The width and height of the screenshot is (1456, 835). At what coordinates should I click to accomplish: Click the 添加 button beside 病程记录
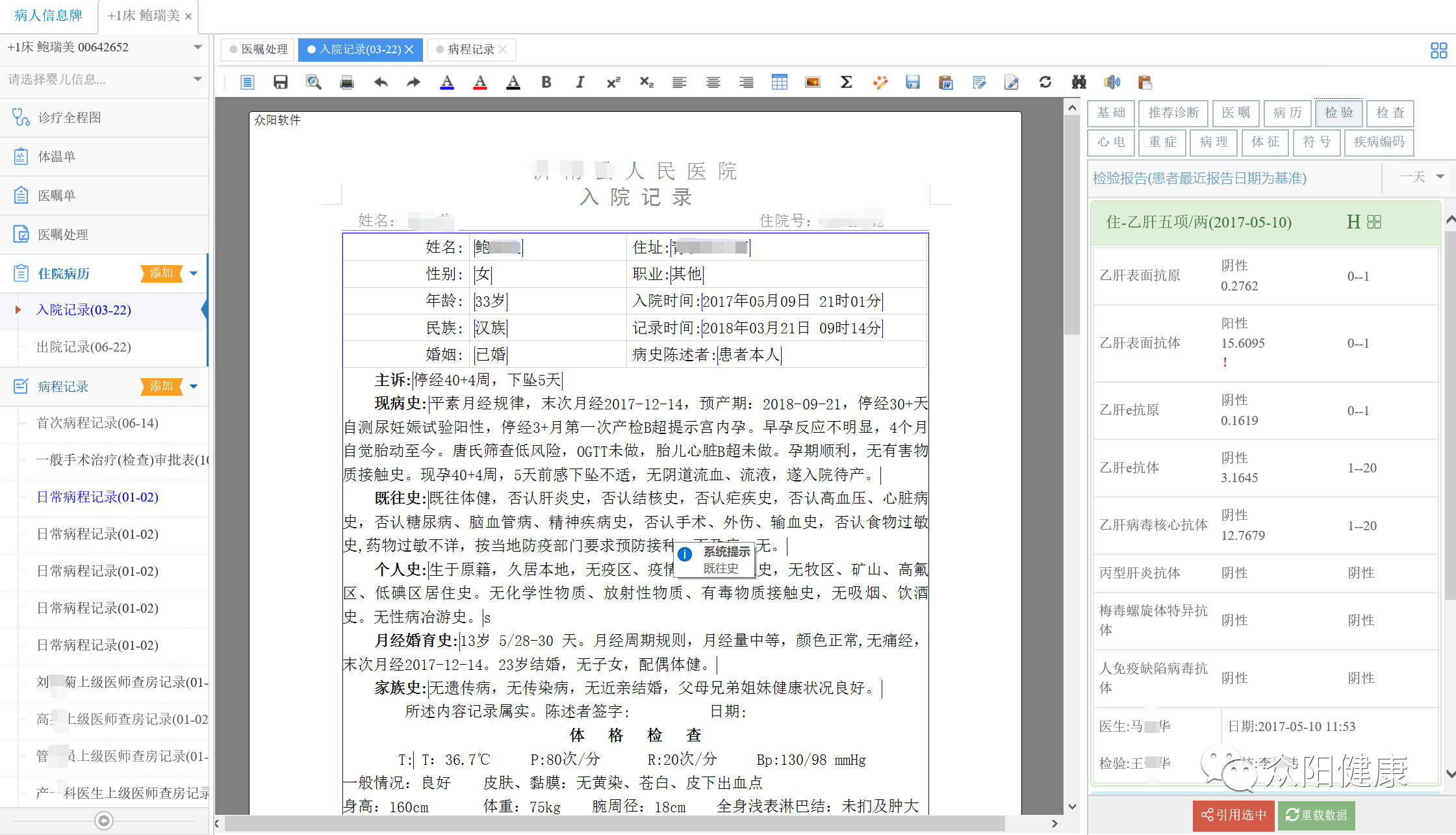tap(161, 386)
